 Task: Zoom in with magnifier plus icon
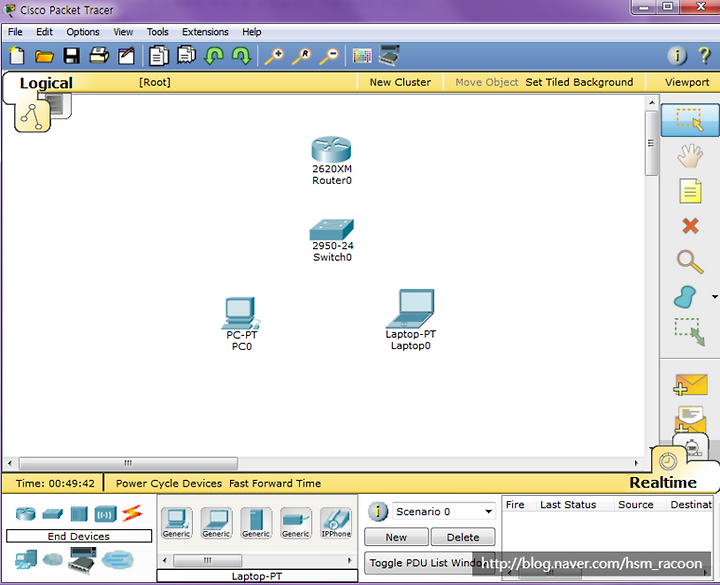tap(274, 56)
